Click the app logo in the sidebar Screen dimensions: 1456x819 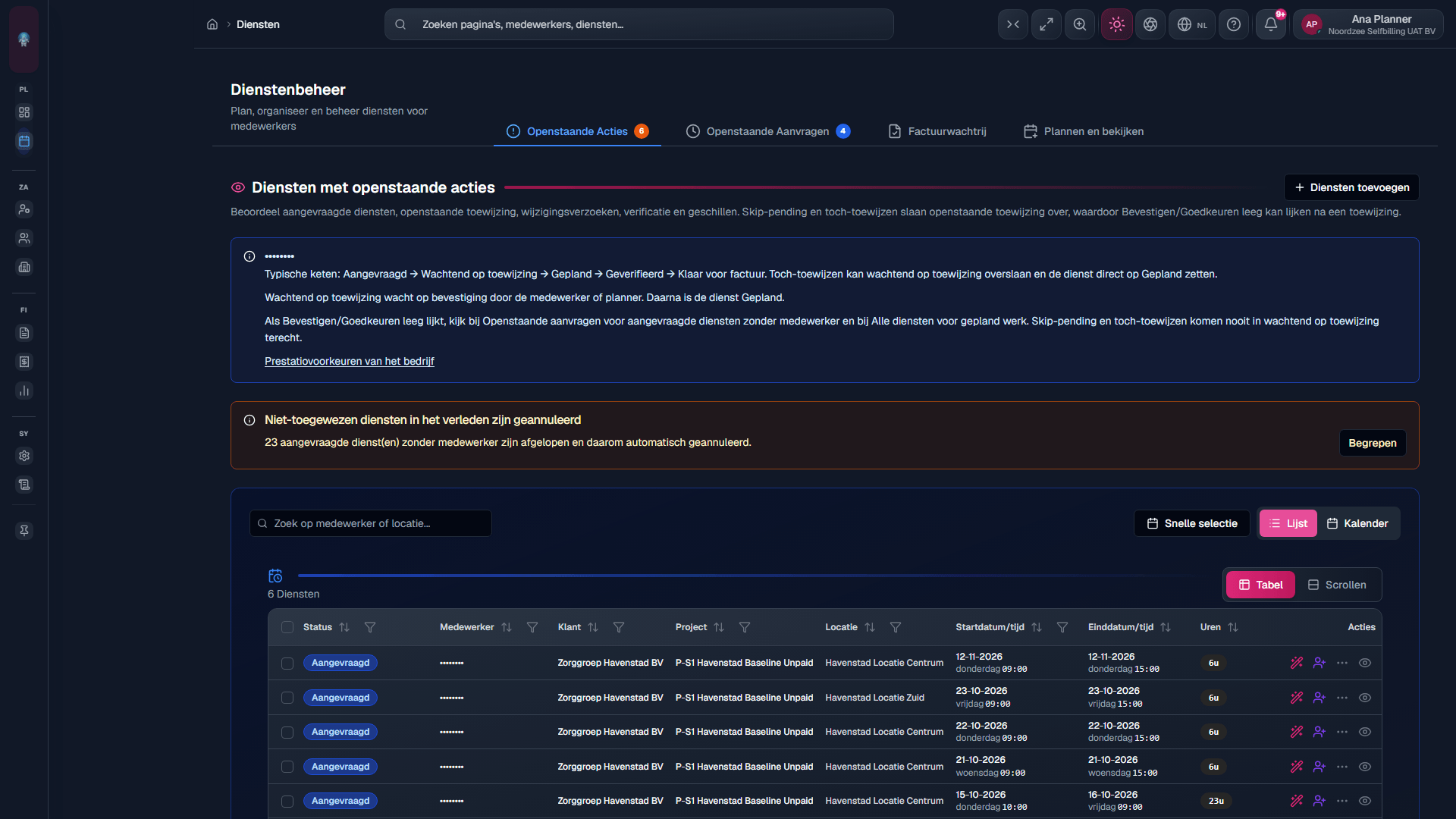pyautogui.click(x=24, y=39)
